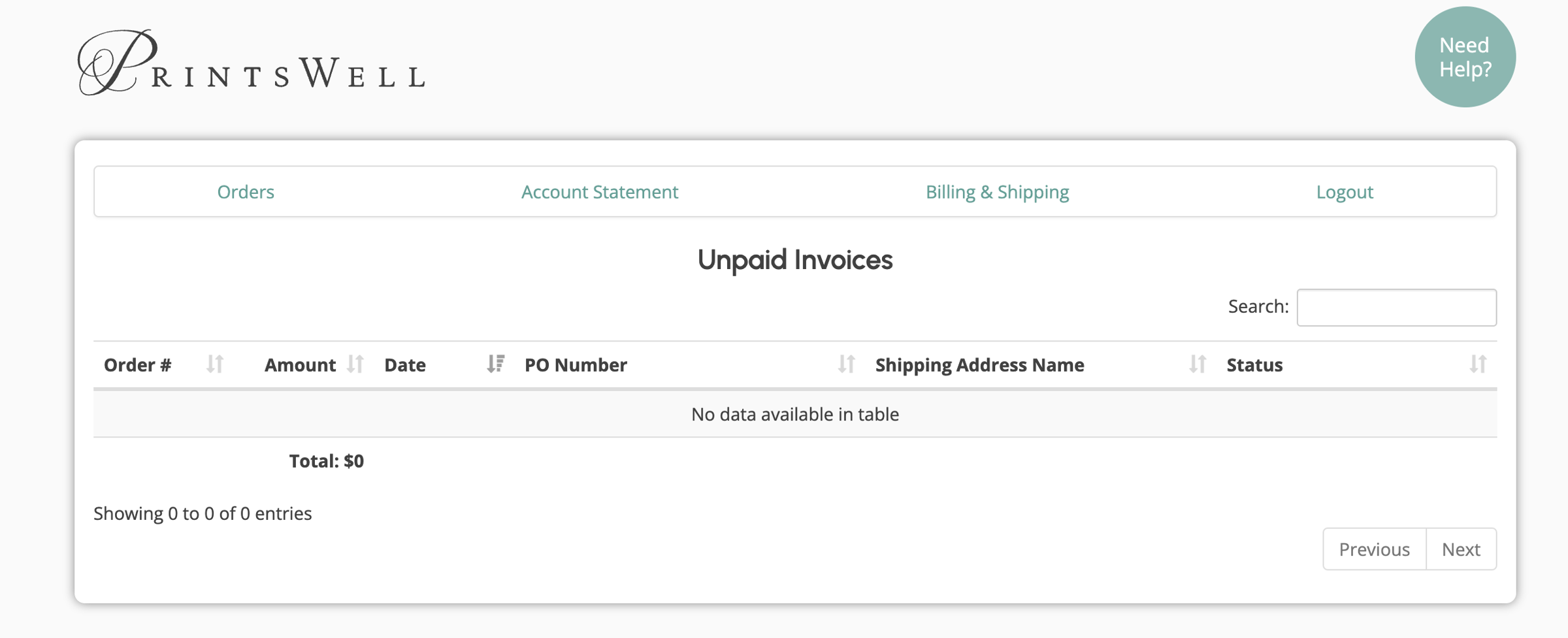The width and height of the screenshot is (1568, 638).
Task: Click the sort arrows beside Order #
Action: [x=215, y=364]
